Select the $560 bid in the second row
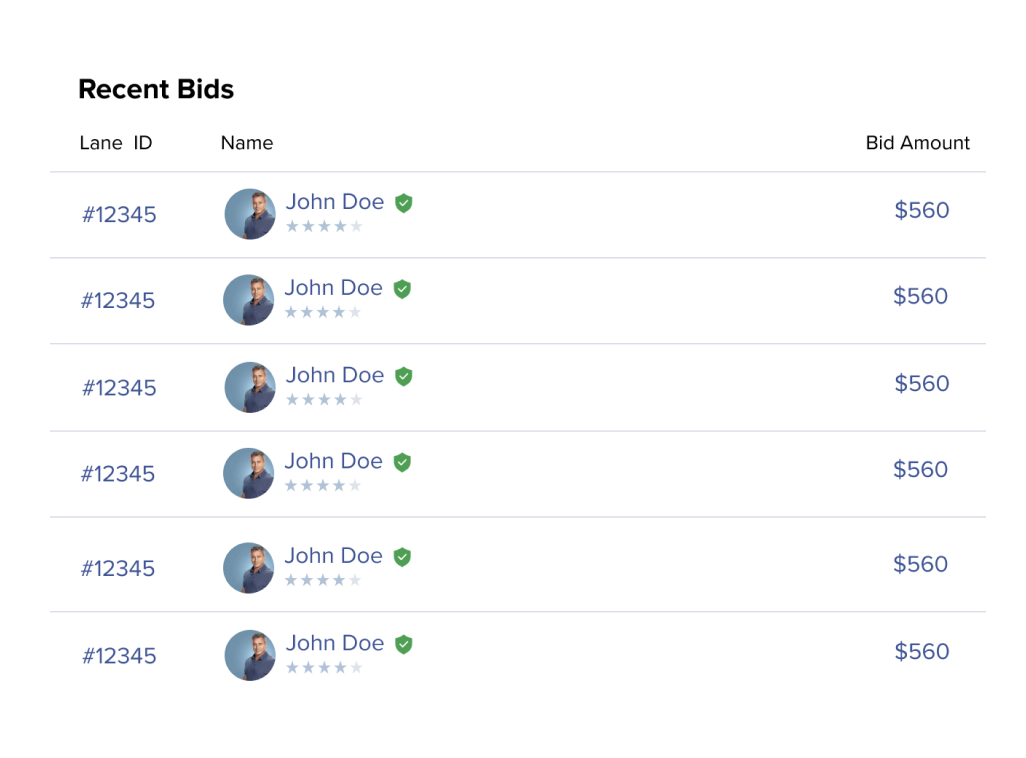The width and height of the screenshot is (1026, 758). (x=920, y=296)
